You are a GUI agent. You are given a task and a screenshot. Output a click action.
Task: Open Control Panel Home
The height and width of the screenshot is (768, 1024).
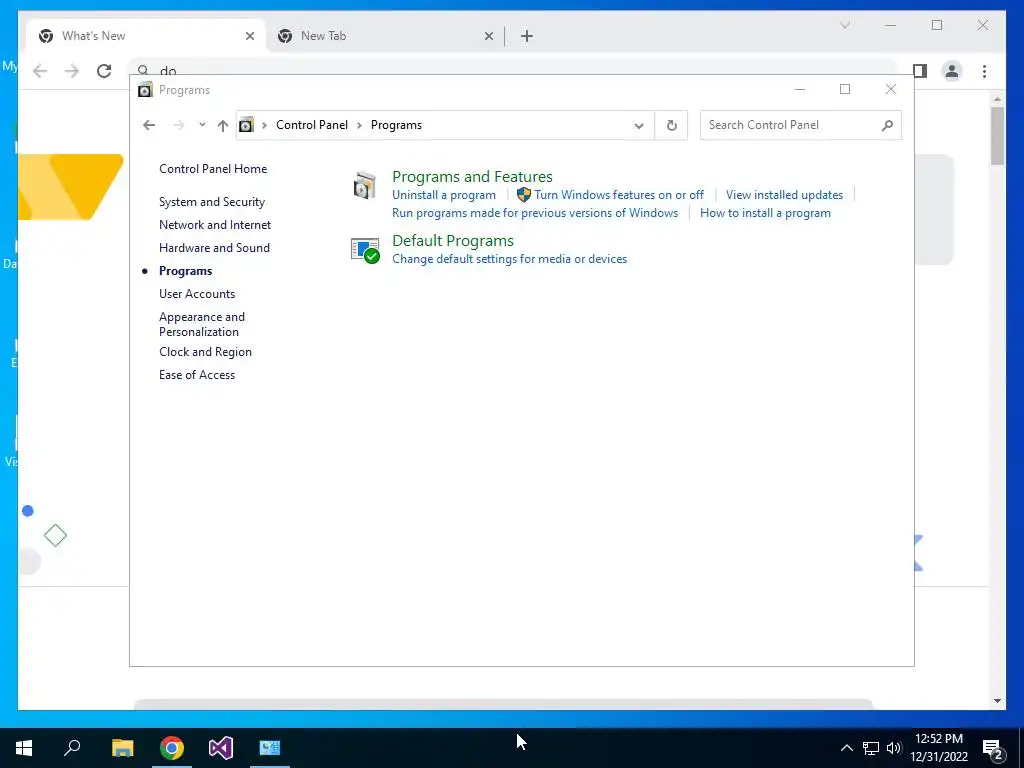click(213, 168)
